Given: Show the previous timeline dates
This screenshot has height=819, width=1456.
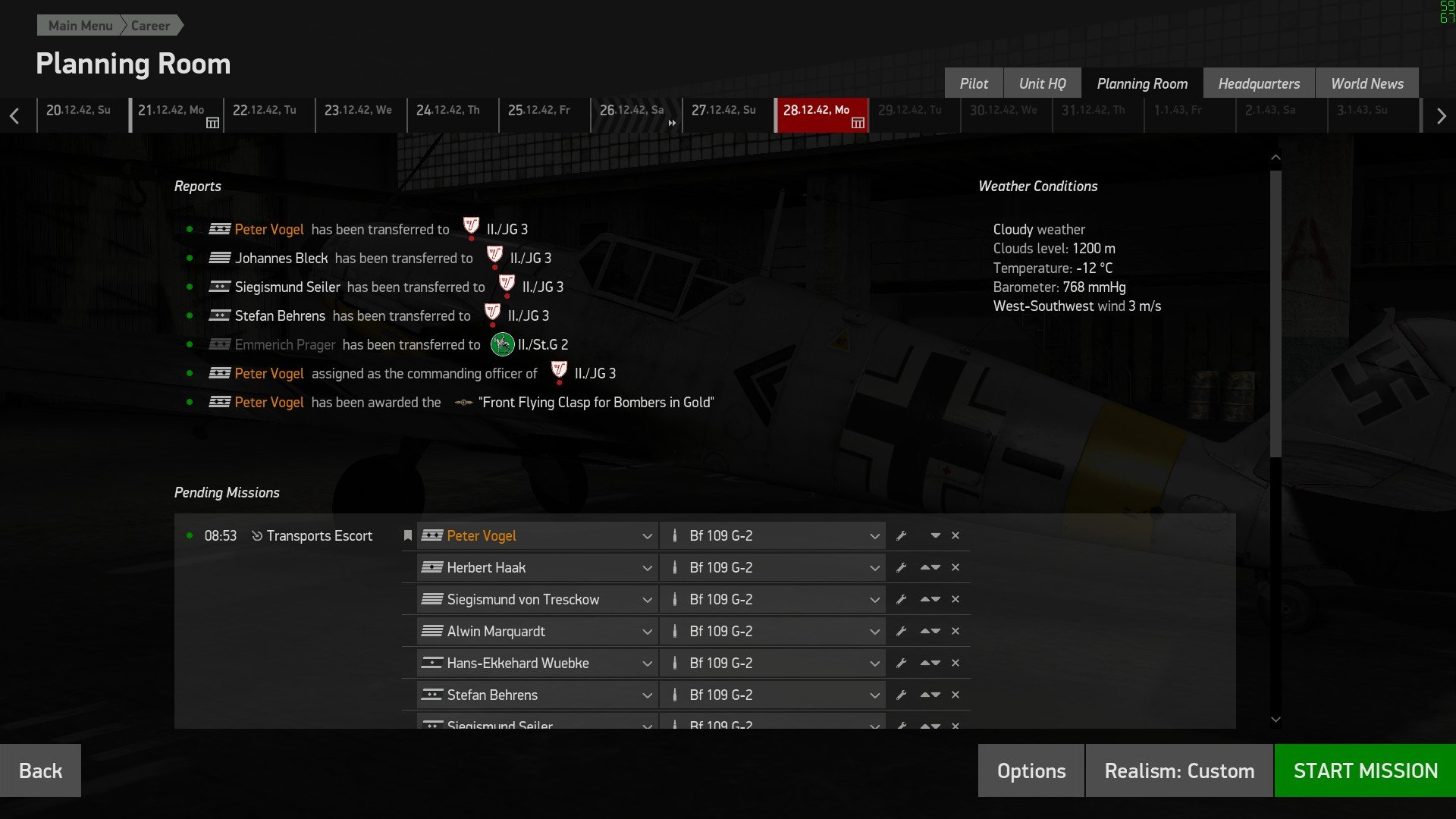Looking at the screenshot, I should pos(14,116).
